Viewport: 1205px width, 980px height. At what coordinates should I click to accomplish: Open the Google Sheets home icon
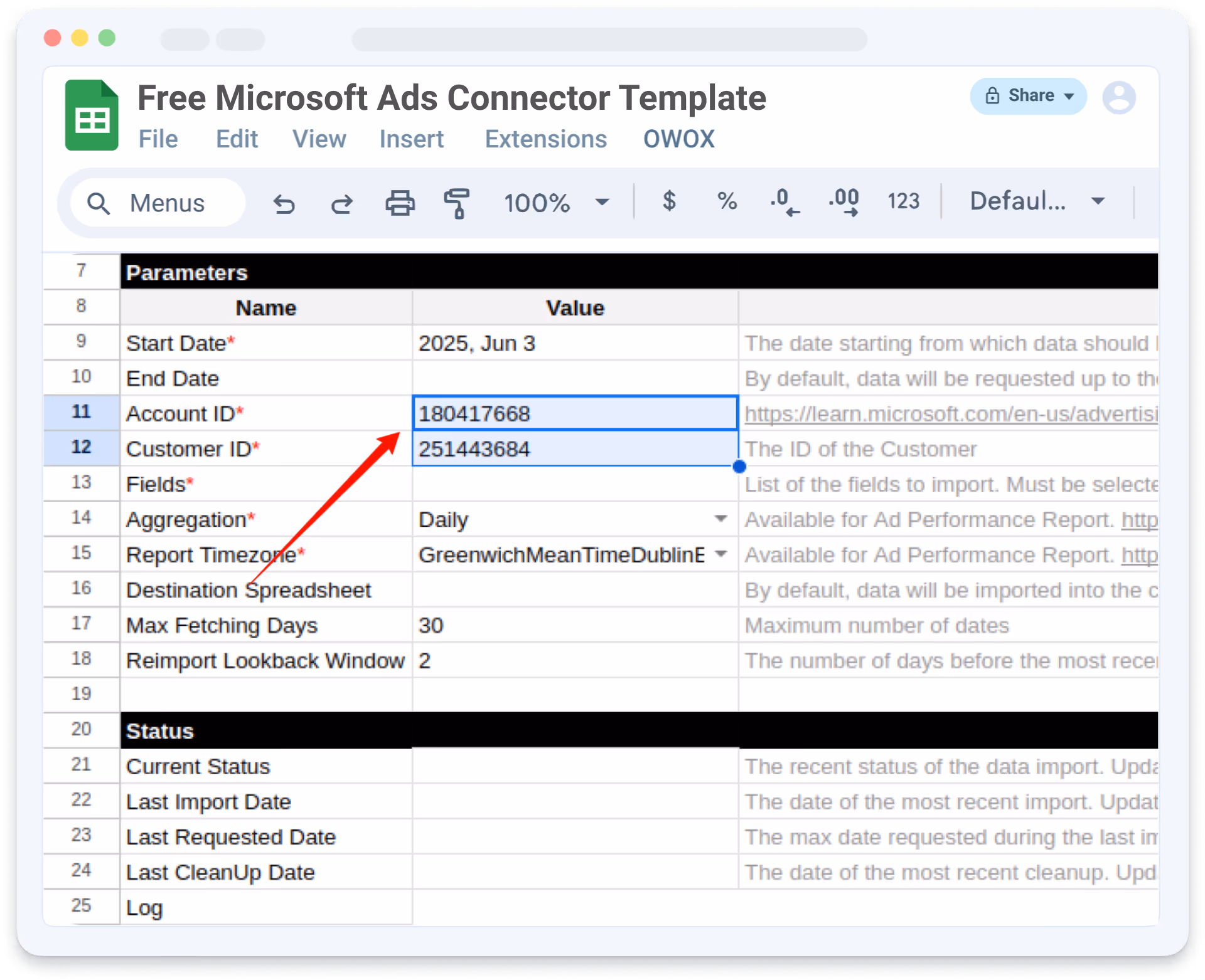coord(92,115)
